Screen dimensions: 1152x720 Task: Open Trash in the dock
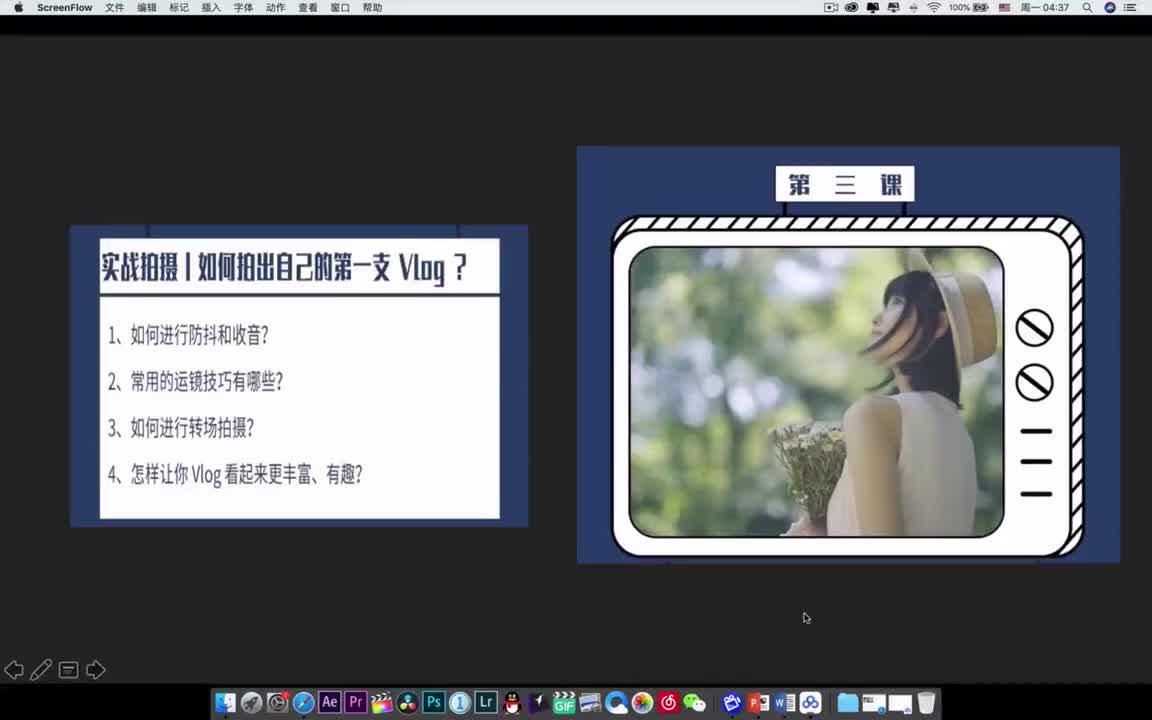tap(926, 703)
